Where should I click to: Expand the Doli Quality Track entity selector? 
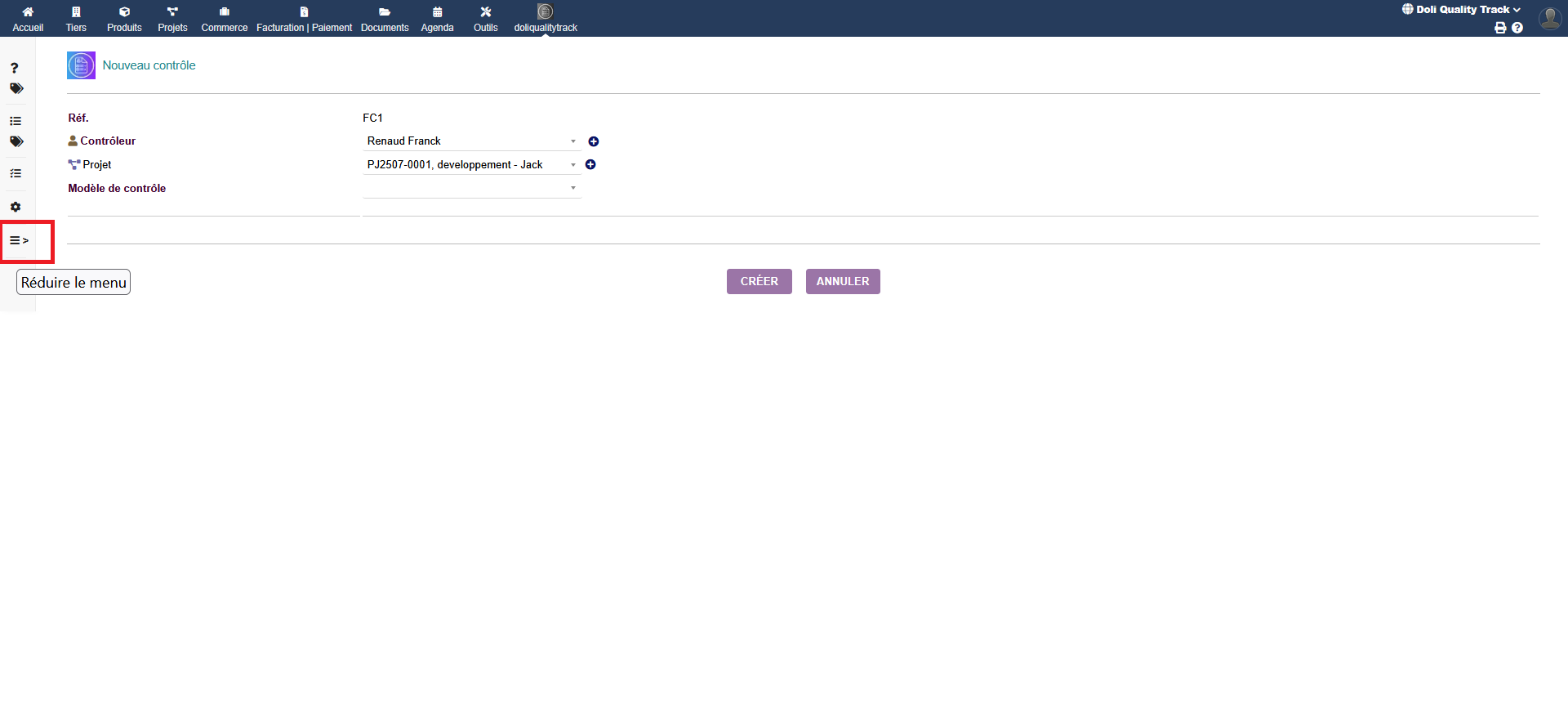click(1461, 10)
